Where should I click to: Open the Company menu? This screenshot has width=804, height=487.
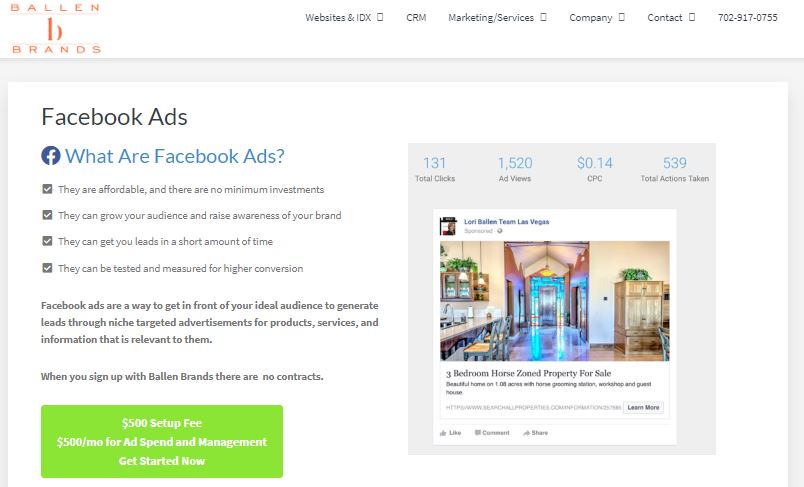[591, 17]
